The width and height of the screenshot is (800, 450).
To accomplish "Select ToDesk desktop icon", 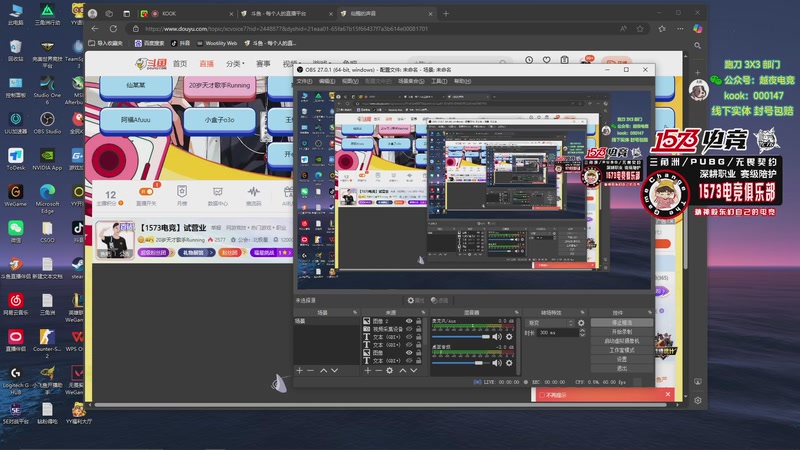I will 15,159.
